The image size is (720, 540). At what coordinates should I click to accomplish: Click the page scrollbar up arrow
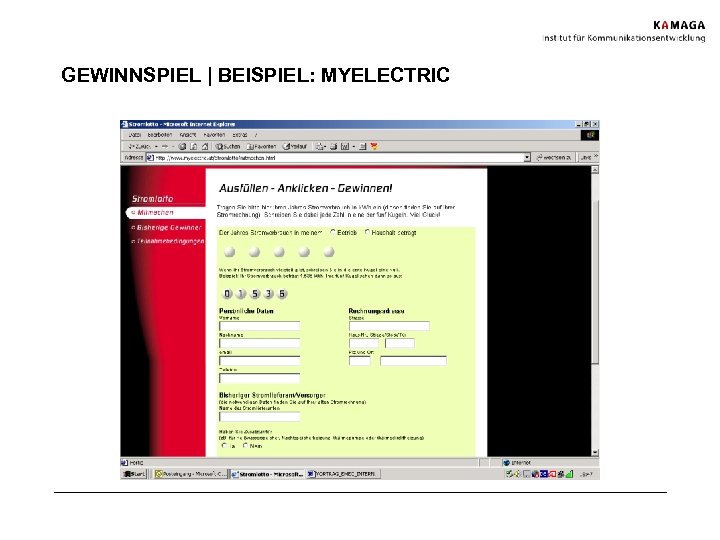[595, 170]
